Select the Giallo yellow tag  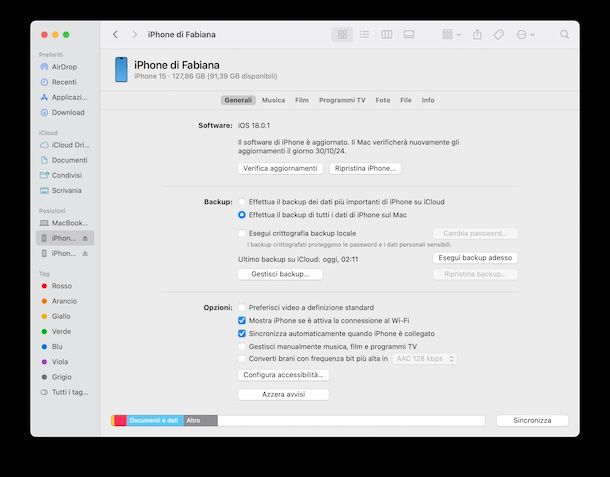coord(56,316)
